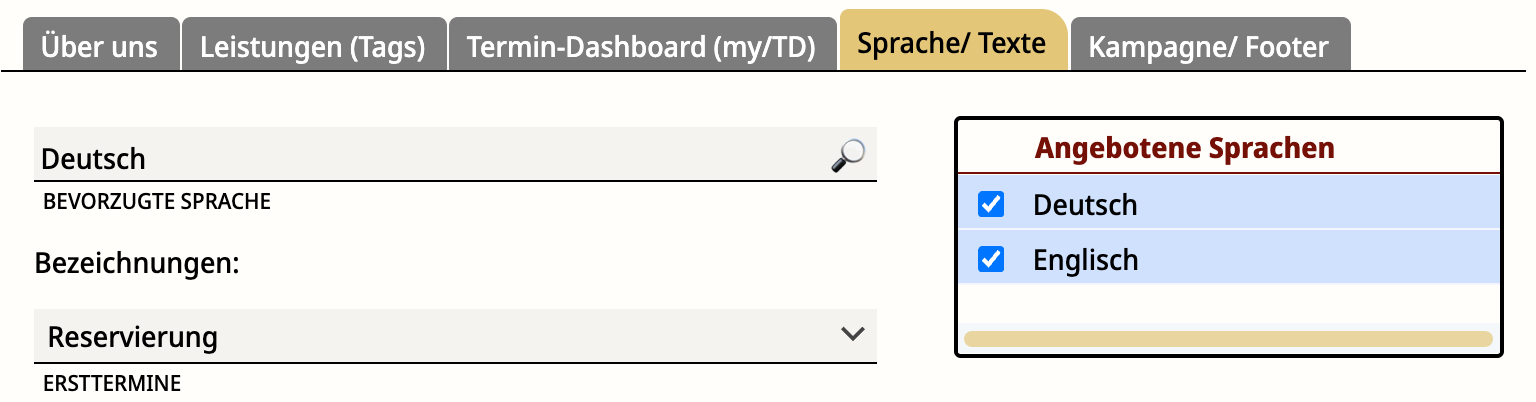Switch to Leistungen (Tags) tab
1536x402 pixels.
(x=313, y=46)
